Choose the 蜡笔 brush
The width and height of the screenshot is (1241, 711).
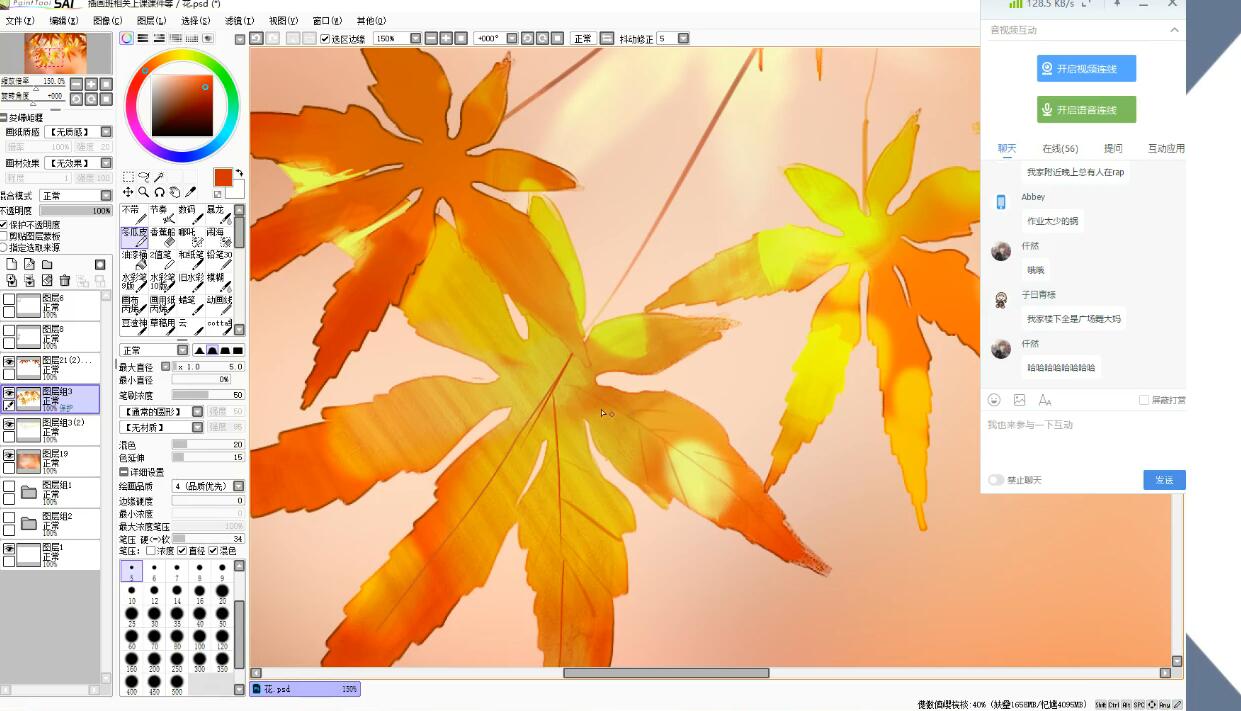coord(190,304)
